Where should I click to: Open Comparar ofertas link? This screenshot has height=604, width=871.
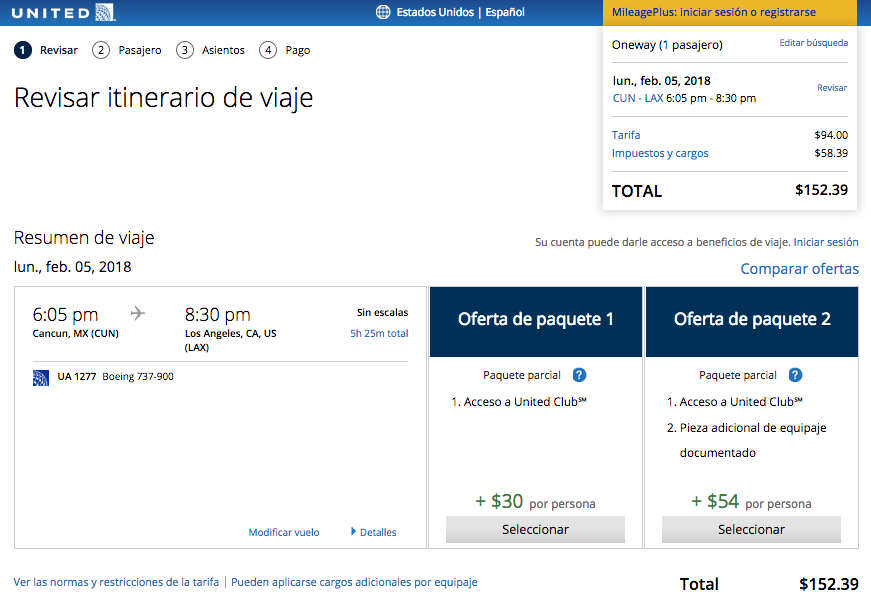[x=800, y=269]
